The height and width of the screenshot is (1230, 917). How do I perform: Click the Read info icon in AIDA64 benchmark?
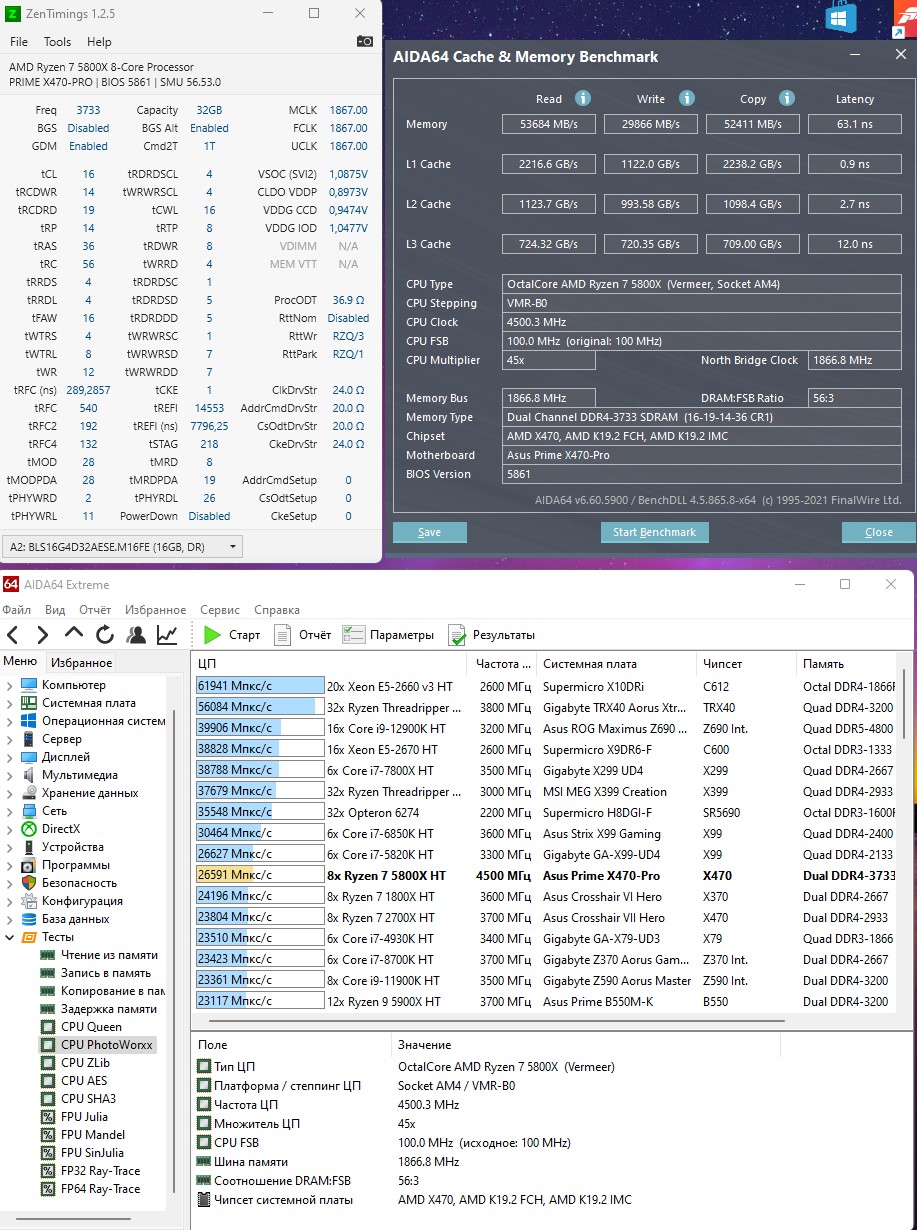582,98
